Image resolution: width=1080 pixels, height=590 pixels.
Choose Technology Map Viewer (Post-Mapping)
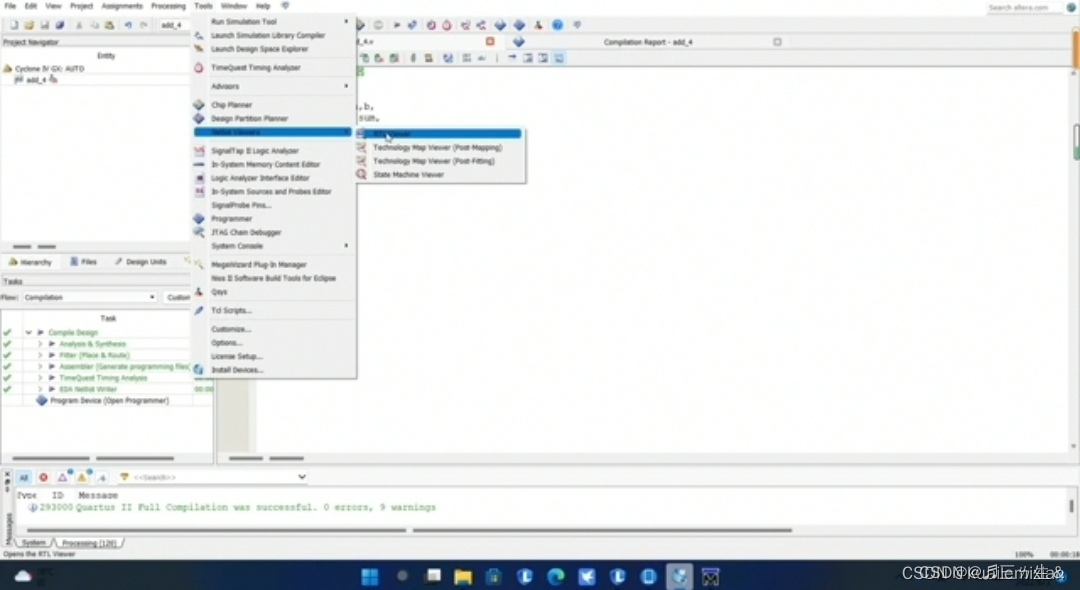pos(439,147)
